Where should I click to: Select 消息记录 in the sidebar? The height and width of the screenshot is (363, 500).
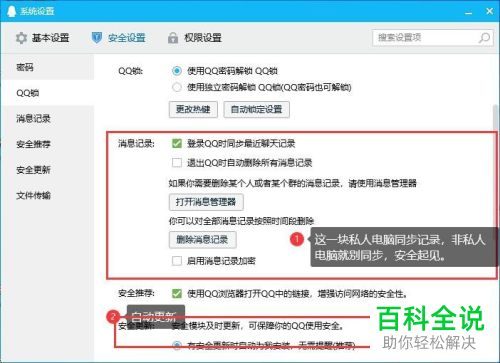tap(47, 118)
